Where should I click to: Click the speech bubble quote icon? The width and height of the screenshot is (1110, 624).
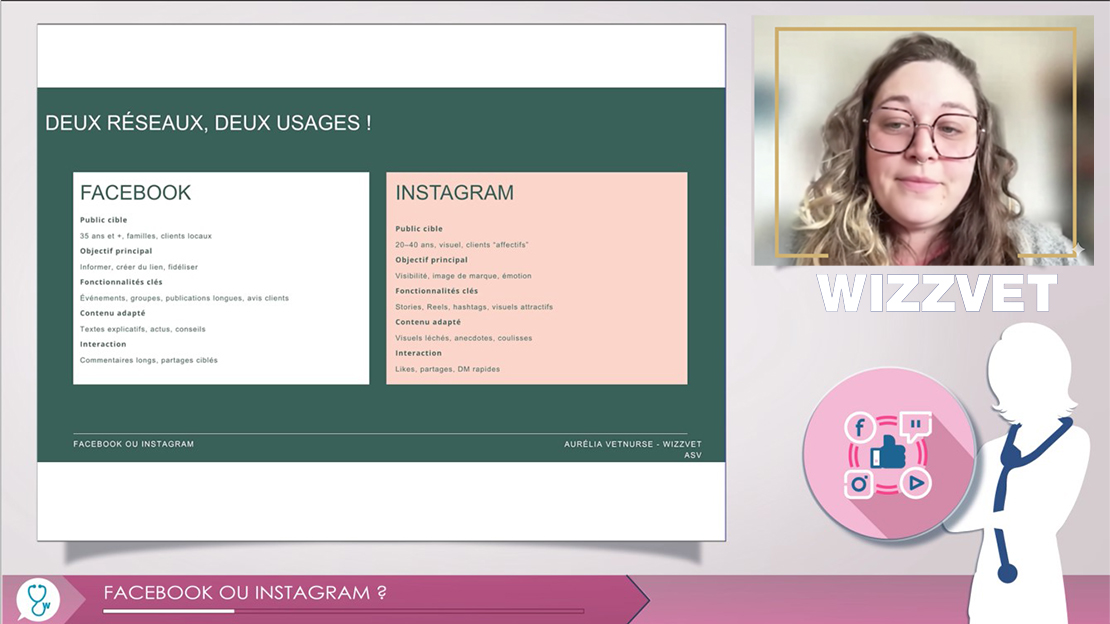(915, 427)
